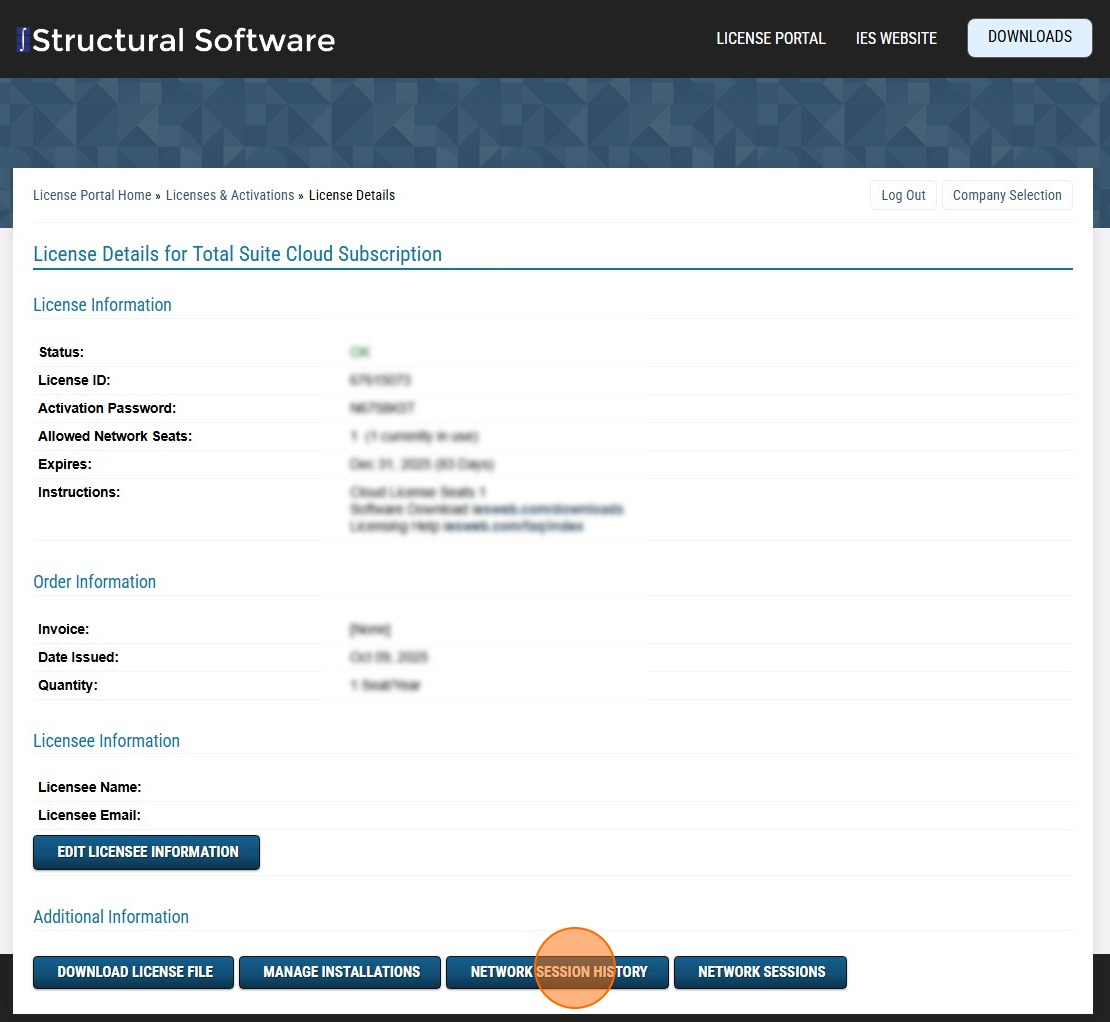Click the 'Invoice:' label
This screenshot has height=1022, width=1110.
pyautogui.click(x=63, y=629)
